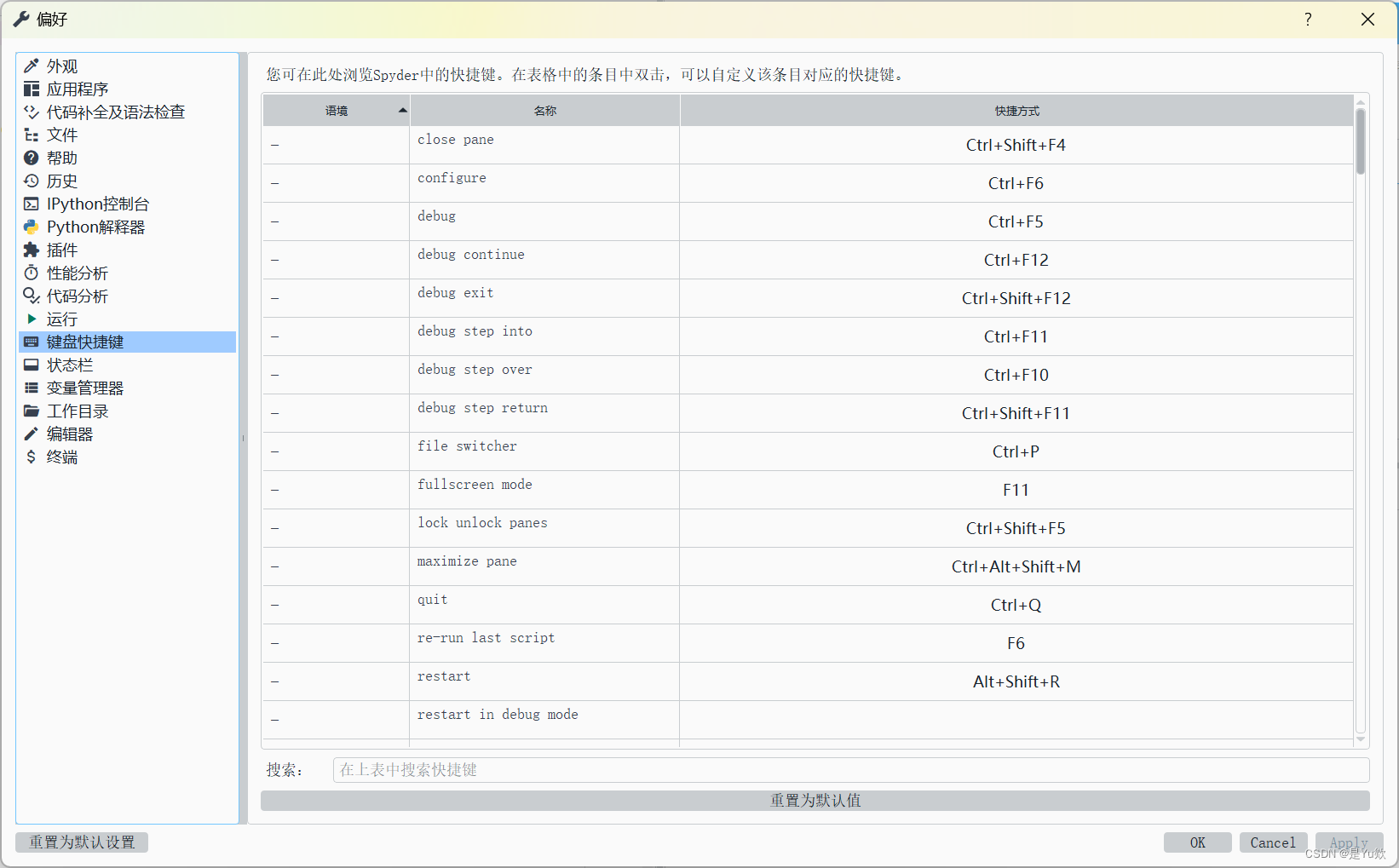
Task: Select the 'lock unlock panes' name cell
Action: [544, 528]
